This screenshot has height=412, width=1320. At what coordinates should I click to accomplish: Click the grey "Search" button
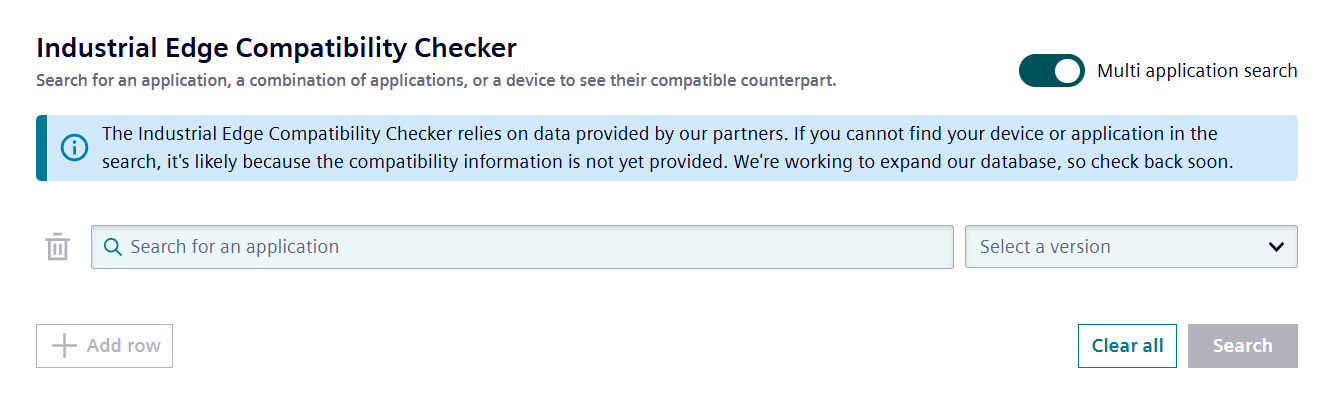[1243, 346]
